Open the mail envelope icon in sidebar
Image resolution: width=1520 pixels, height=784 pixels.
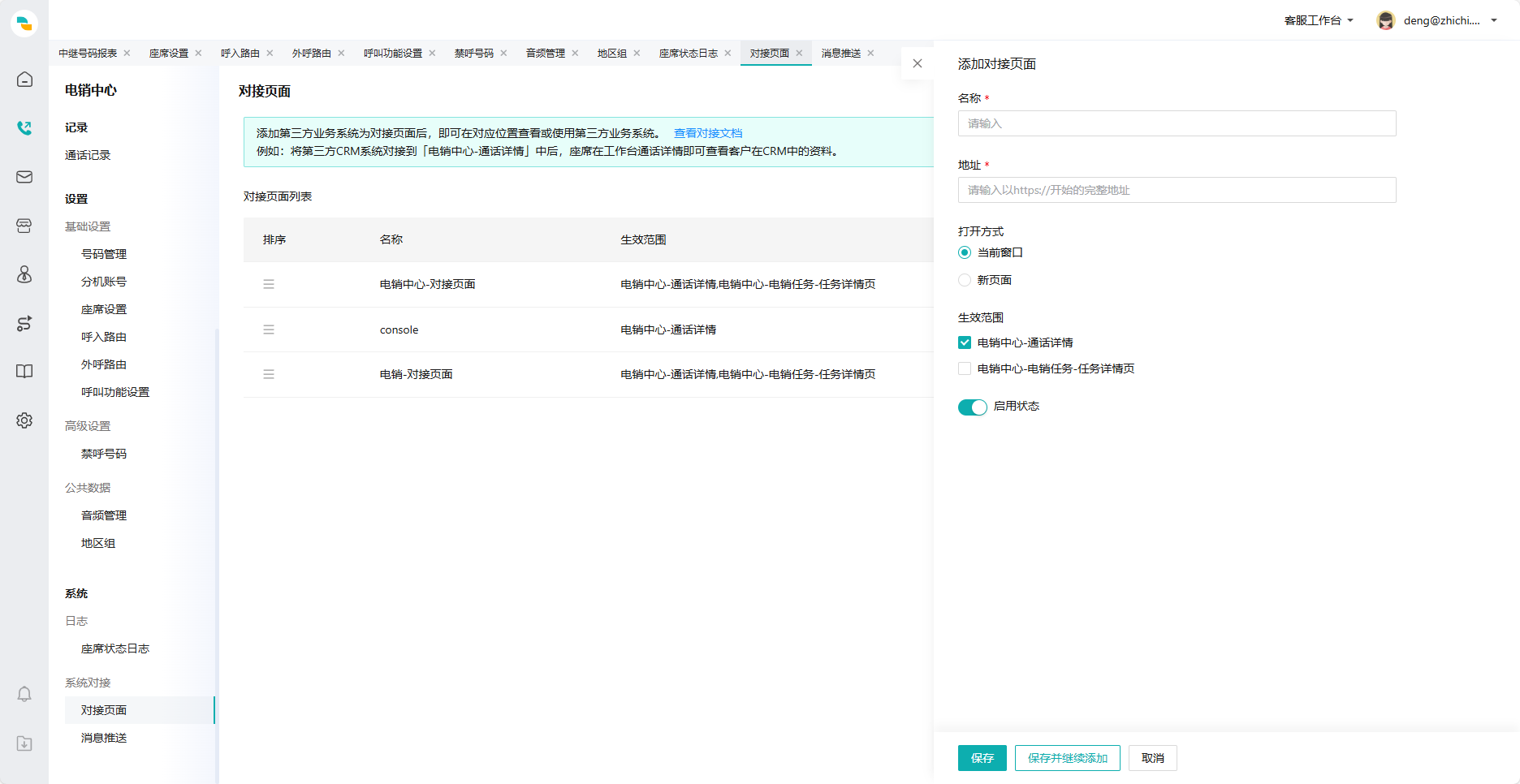(24, 177)
